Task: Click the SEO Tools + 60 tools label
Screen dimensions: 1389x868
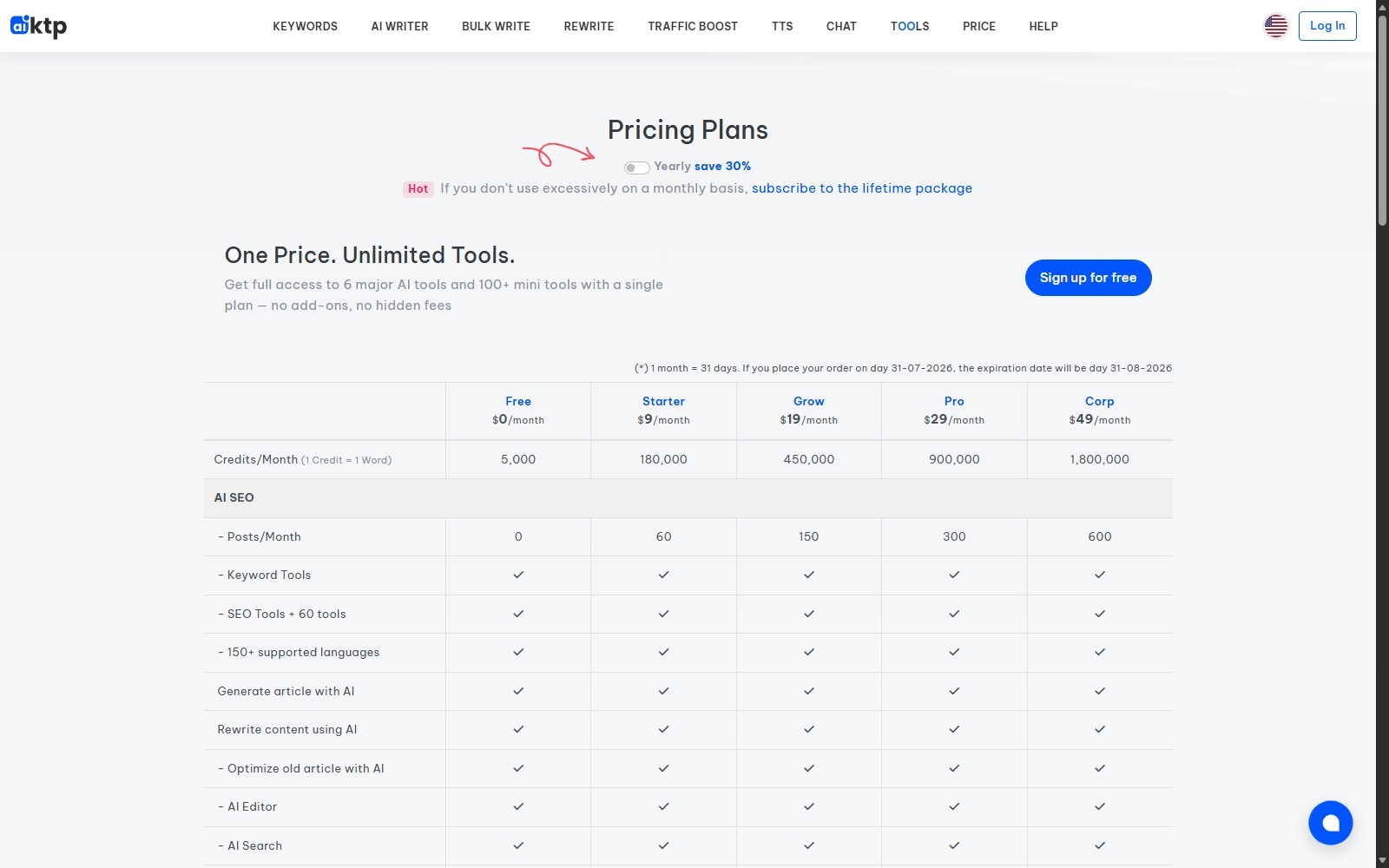Action: tap(282, 615)
